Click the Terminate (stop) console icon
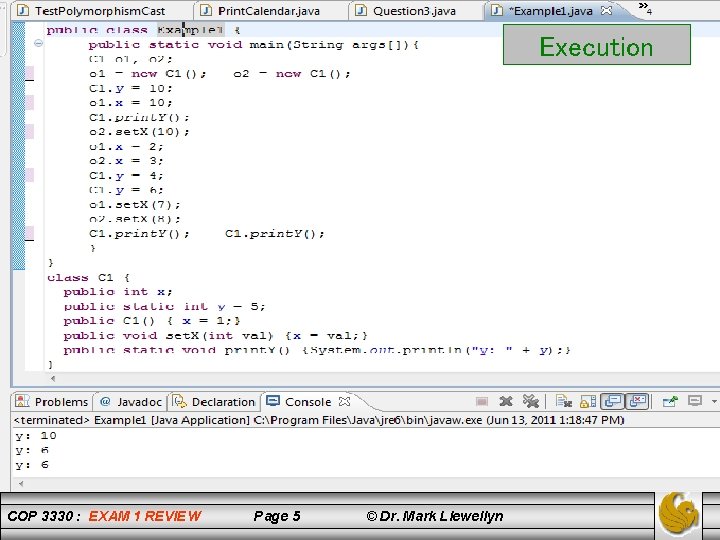The width and height of the screenshot is (720, 540). (x=482, y=402)
